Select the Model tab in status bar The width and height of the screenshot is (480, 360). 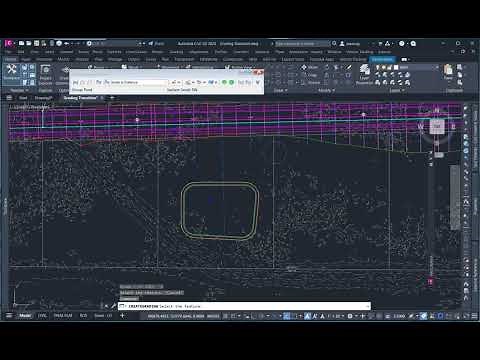tap(25, 315)
